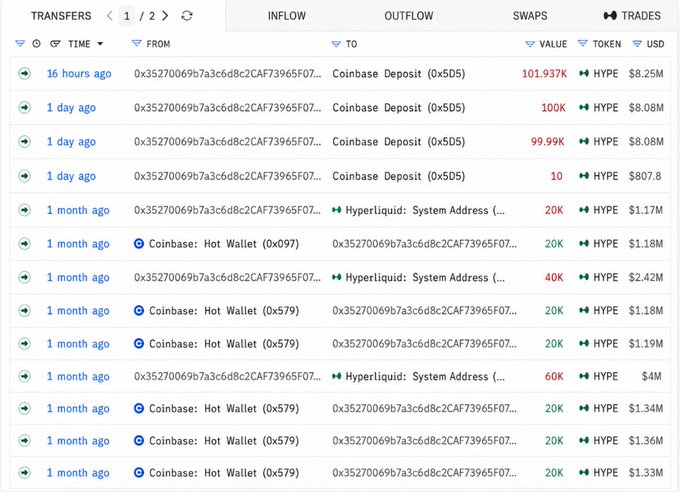Toggle the clock time-format icon
The image size is (680, 493).
[x=36, y=43]
